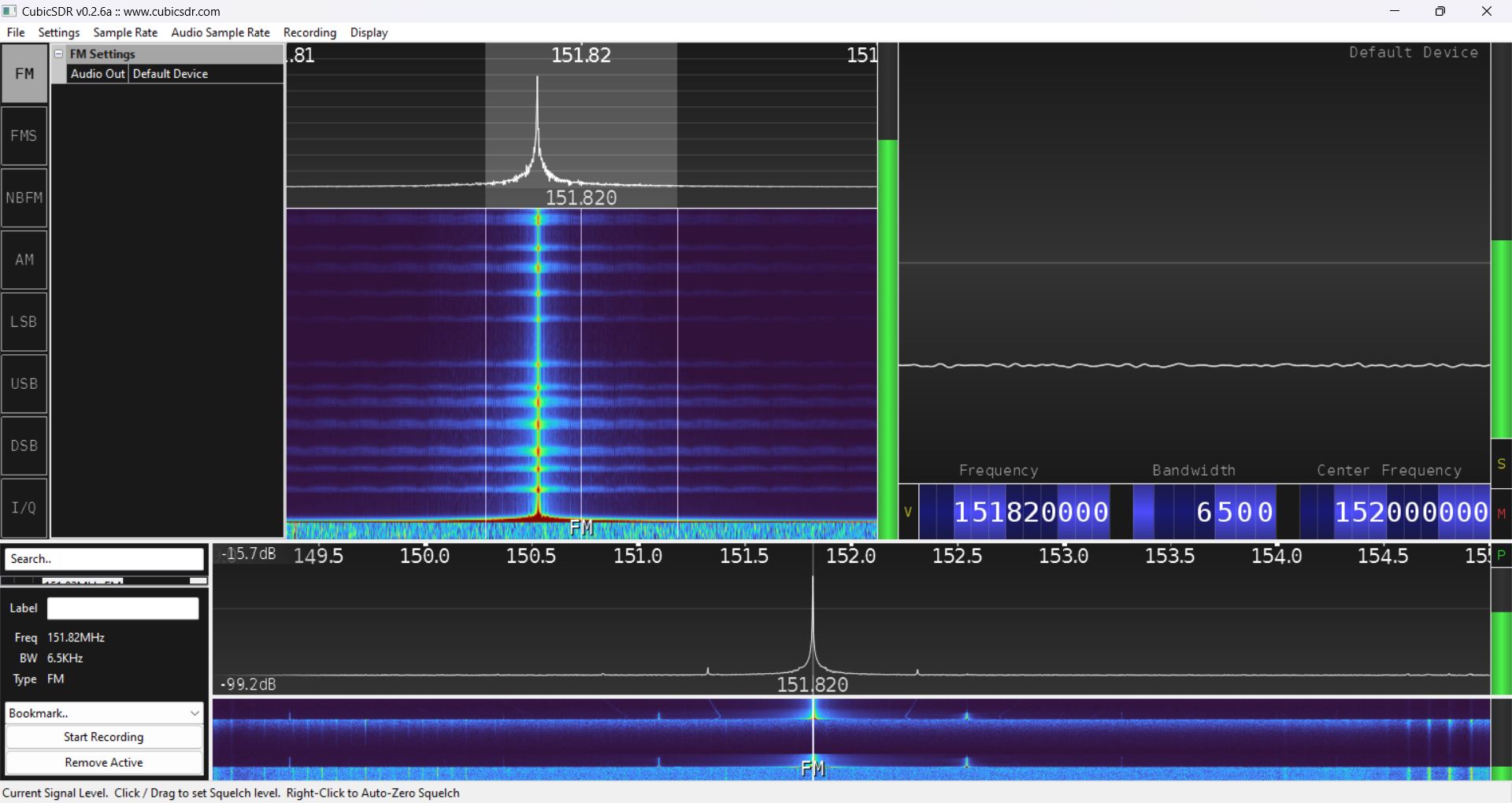Select the FMS stereo demodulator mode
1512x803 pixels.
tap(24, 136)
